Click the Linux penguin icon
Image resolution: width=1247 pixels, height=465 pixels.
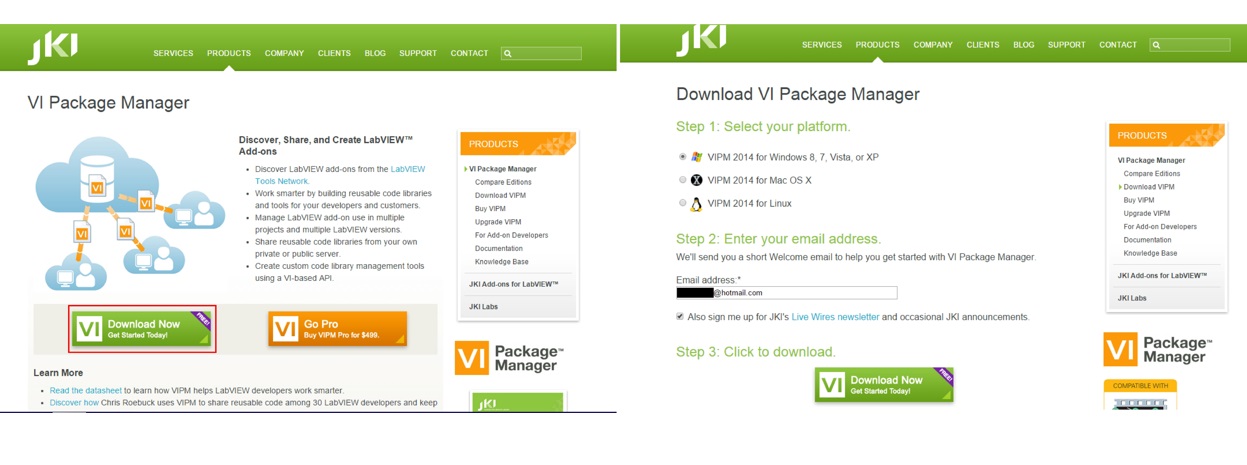(697, 204)
